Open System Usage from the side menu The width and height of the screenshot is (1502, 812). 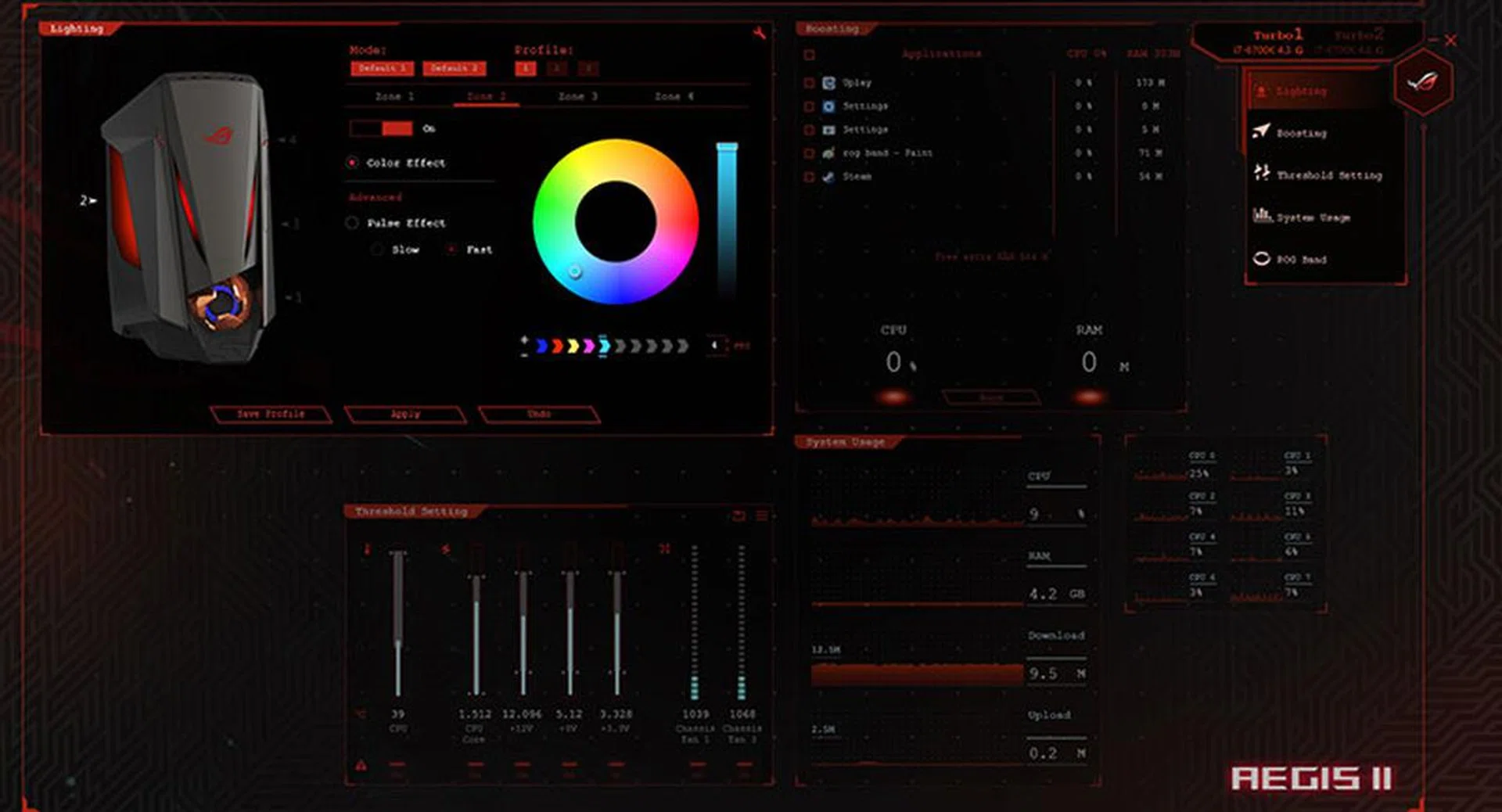(1312, 217)
